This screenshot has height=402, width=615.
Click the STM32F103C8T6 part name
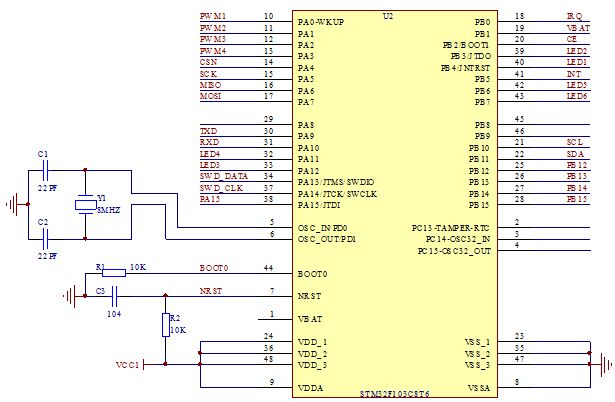tap(395, 394)
